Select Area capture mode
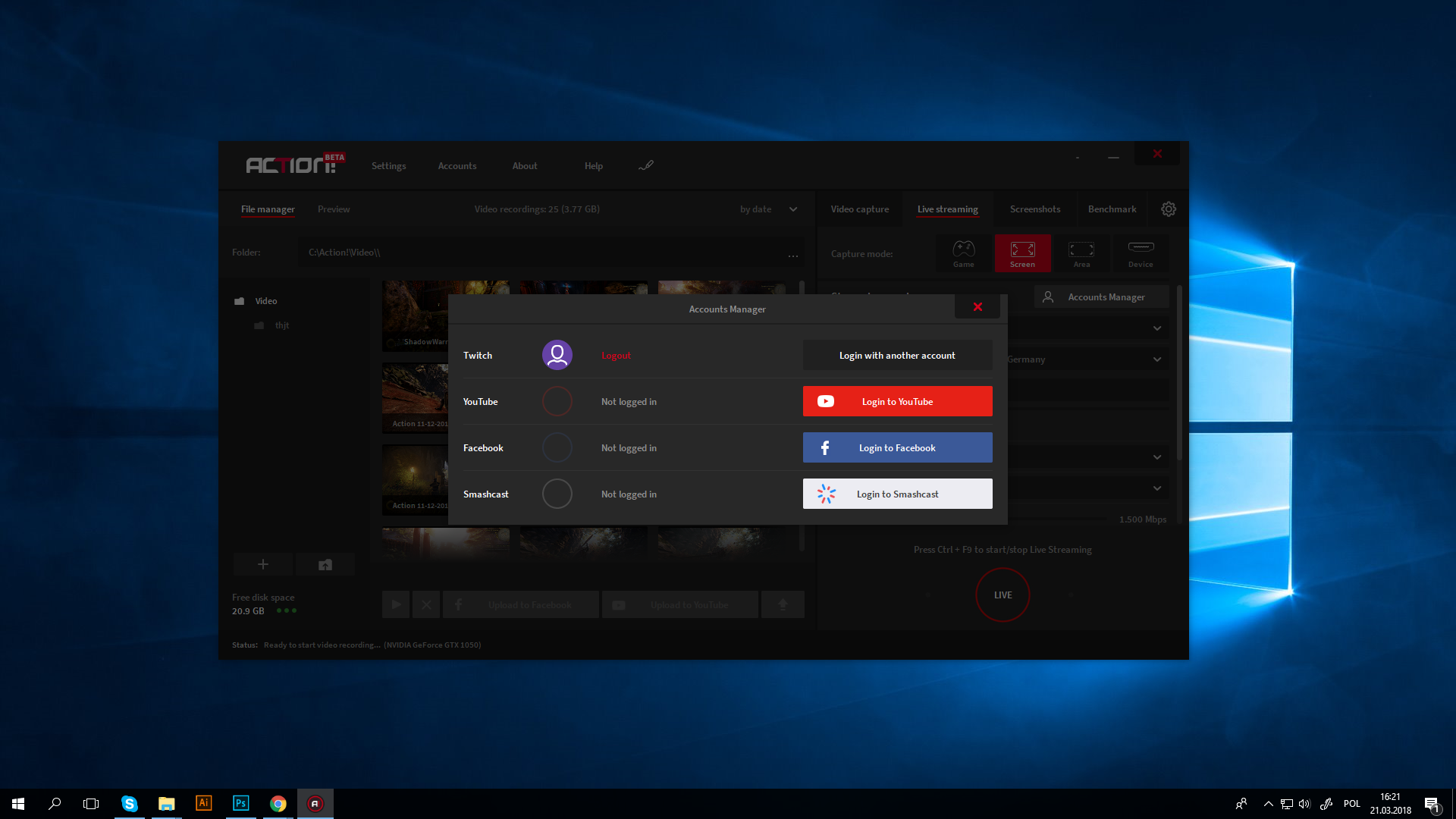Viewport: 1456px width, 819px height. [x=1081, y=253]
